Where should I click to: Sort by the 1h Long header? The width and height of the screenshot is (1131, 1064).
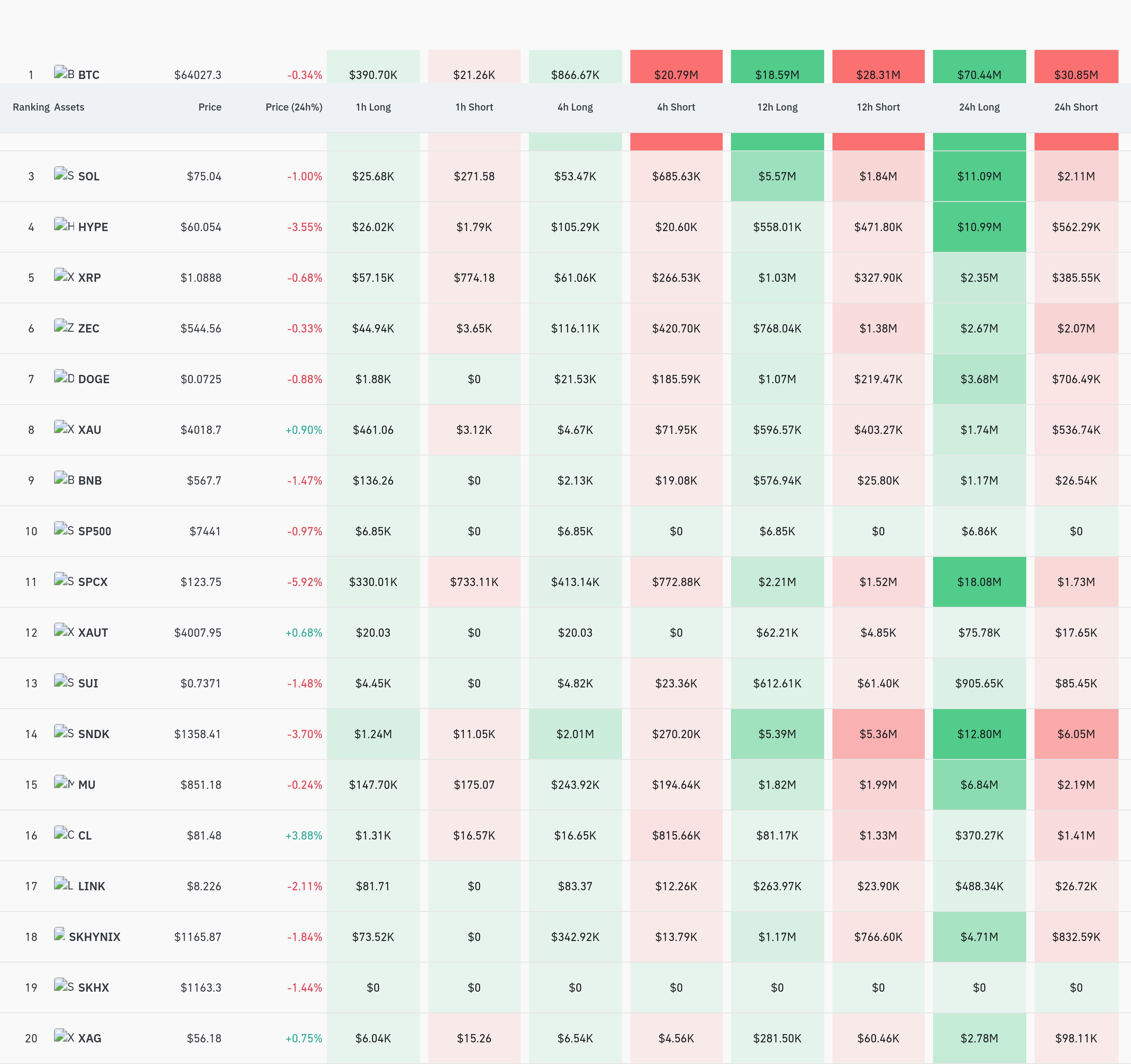coord(373,107)
